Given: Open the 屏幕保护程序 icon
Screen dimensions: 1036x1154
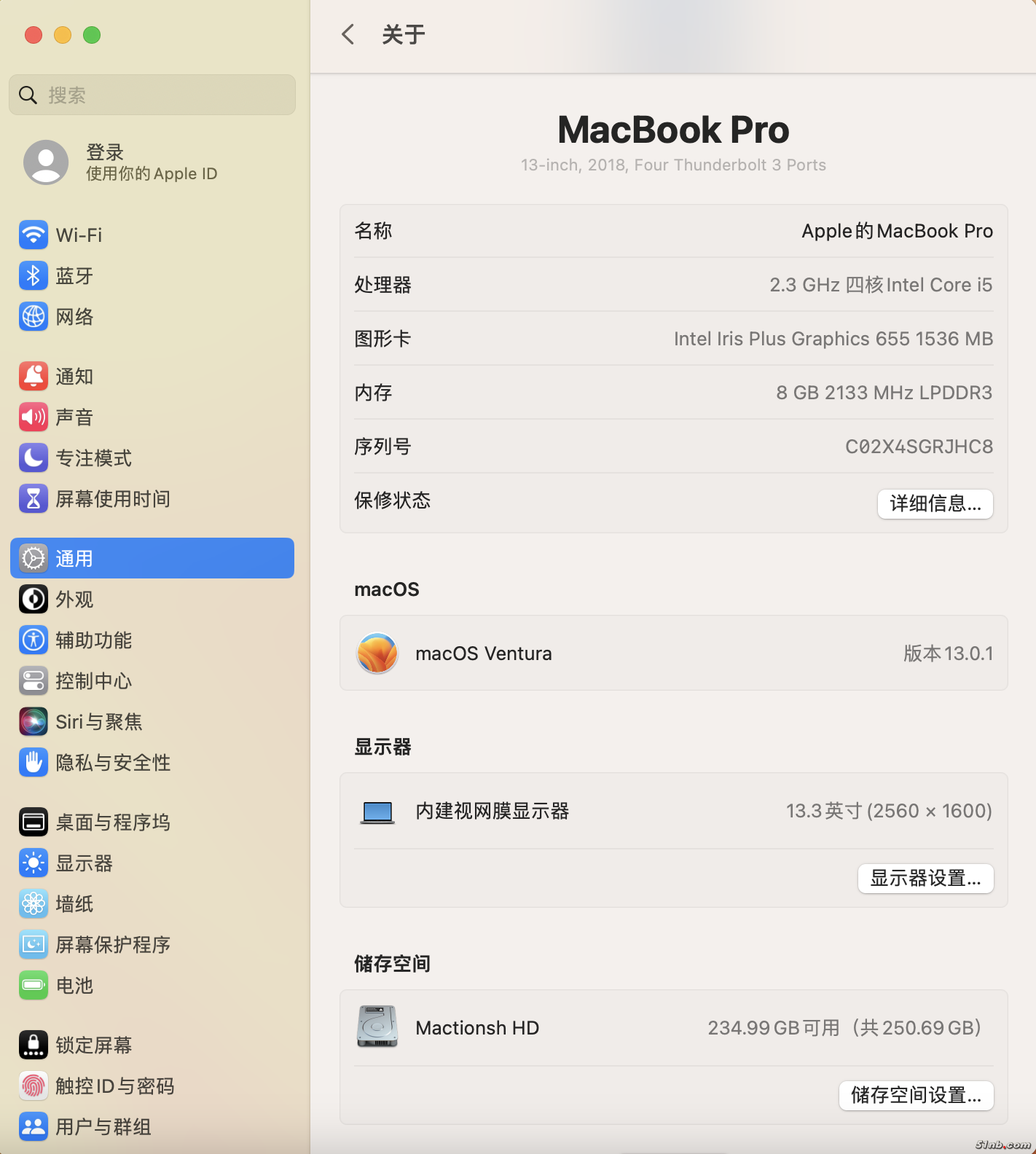Looking at the screenshot, I should coord(34,944).
